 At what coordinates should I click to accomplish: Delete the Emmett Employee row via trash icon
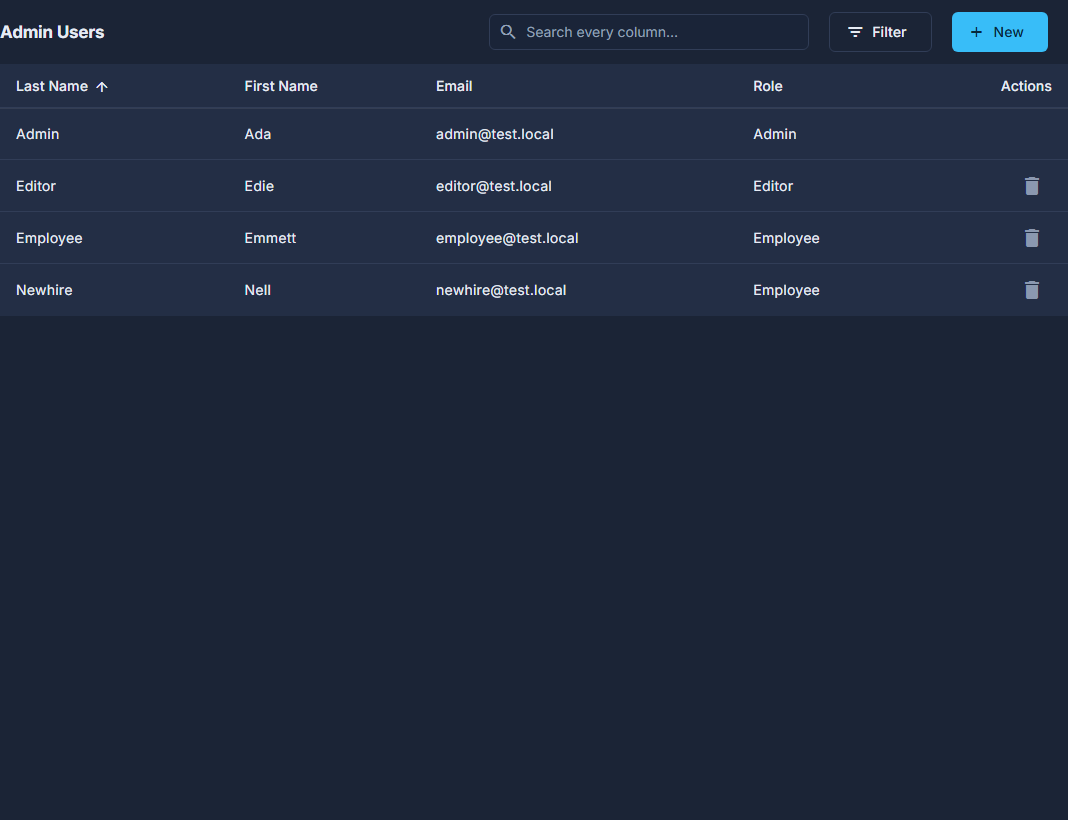pos(1031,238)
